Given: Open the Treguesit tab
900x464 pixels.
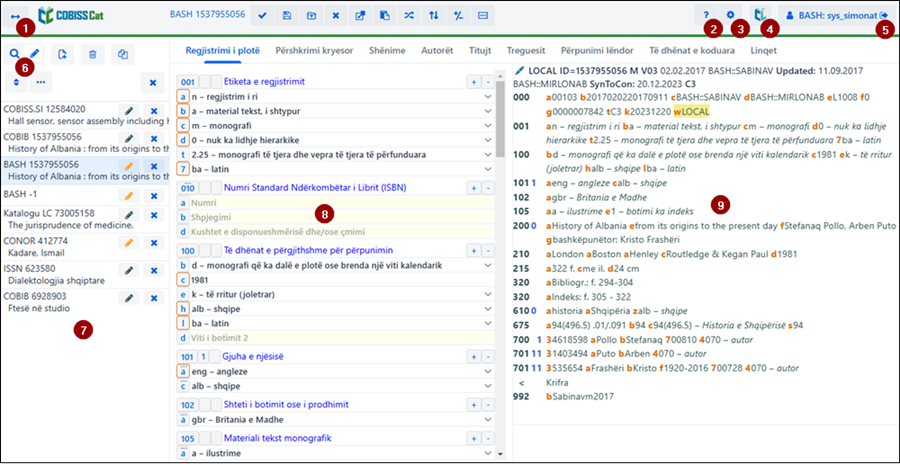Looking at the screenshot, I should tap(526, 51).
